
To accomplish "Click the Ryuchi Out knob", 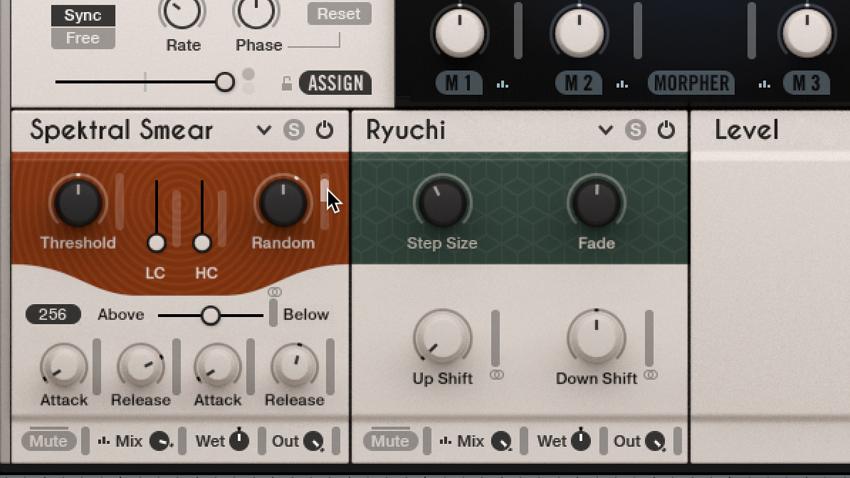I will [x=655, y=442].
